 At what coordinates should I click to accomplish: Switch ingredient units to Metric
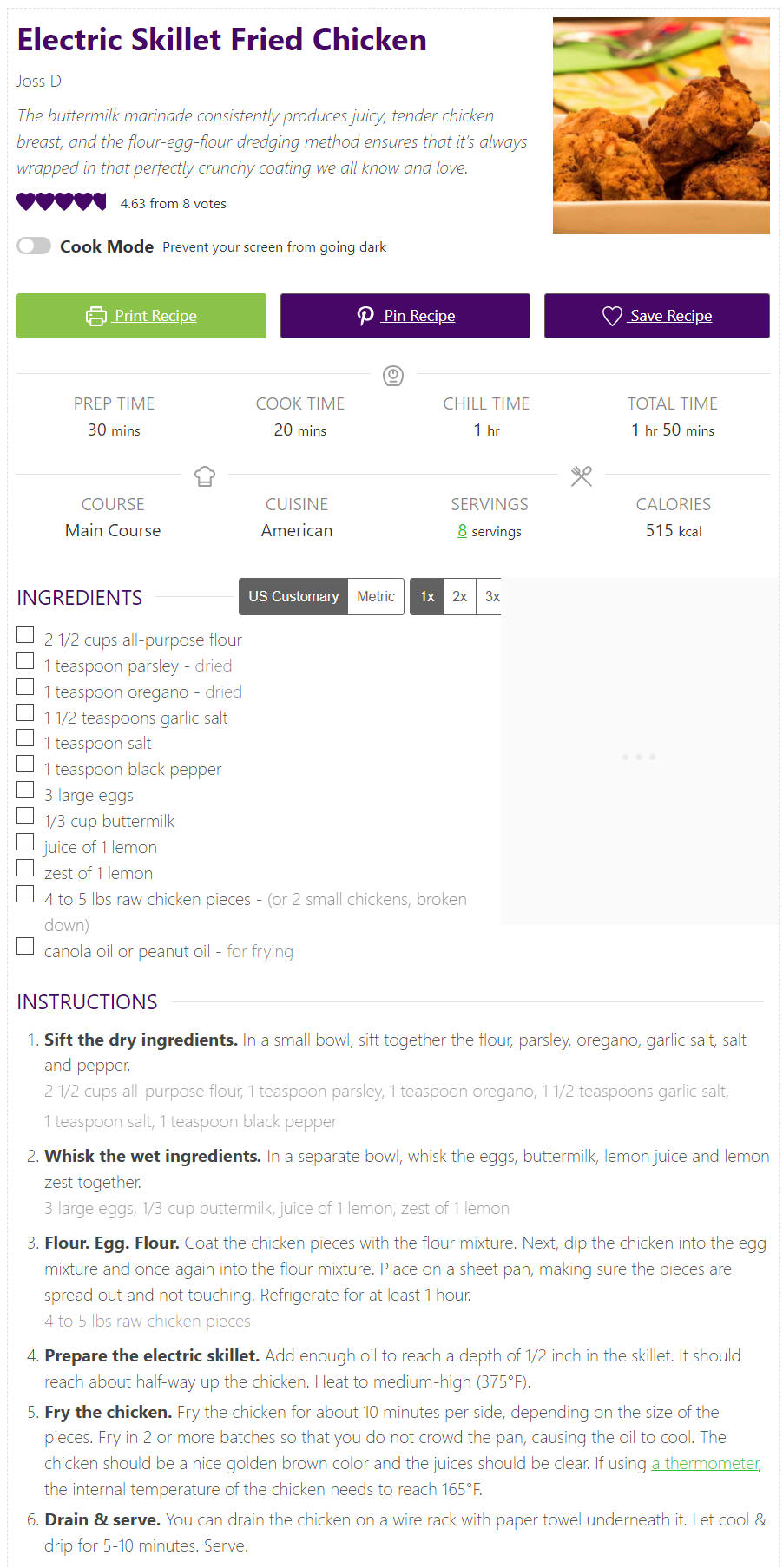(376, 596)
